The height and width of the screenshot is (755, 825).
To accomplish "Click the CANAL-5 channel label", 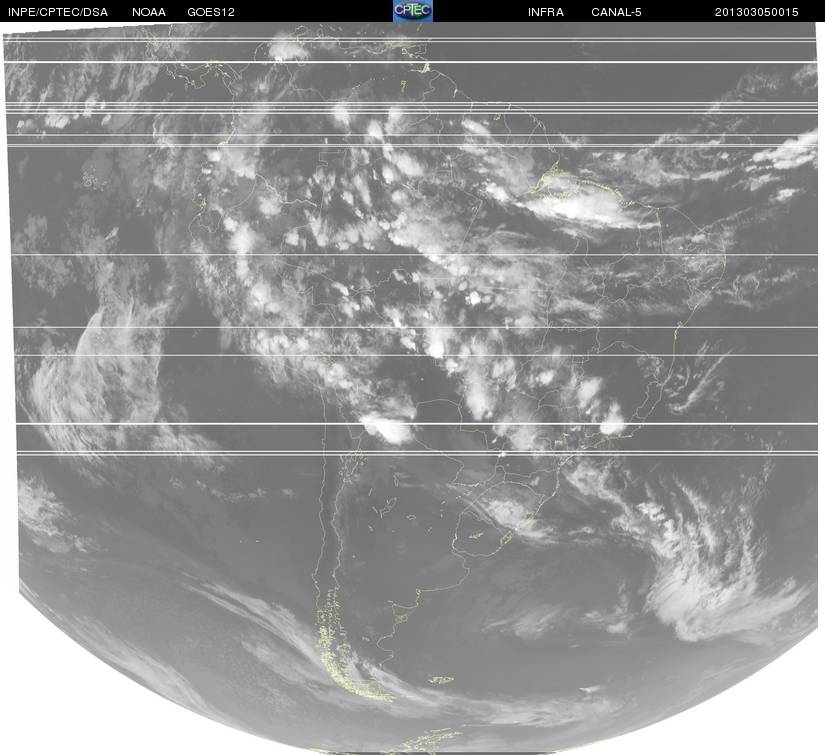I will click(x=616, y=12).
